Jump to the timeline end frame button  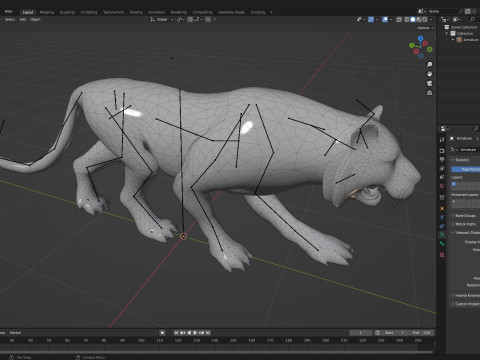point(208,333)
